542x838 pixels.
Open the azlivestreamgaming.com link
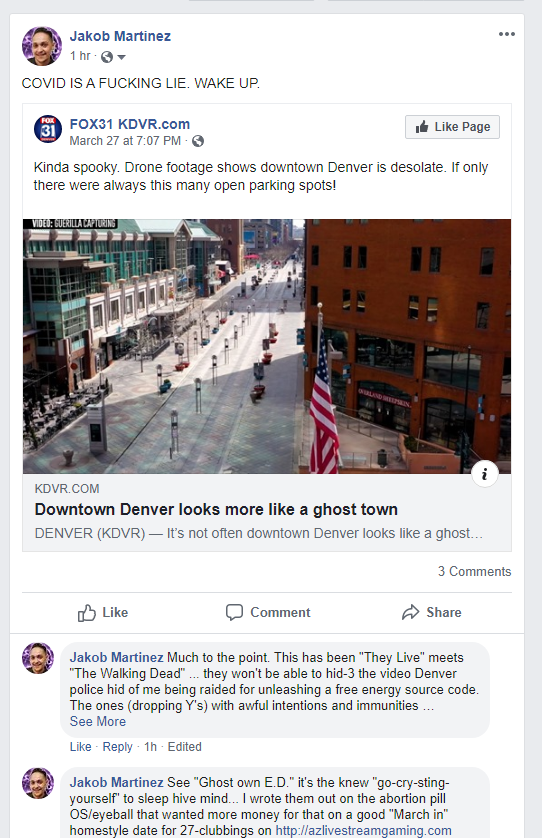(x=363, y=831)
